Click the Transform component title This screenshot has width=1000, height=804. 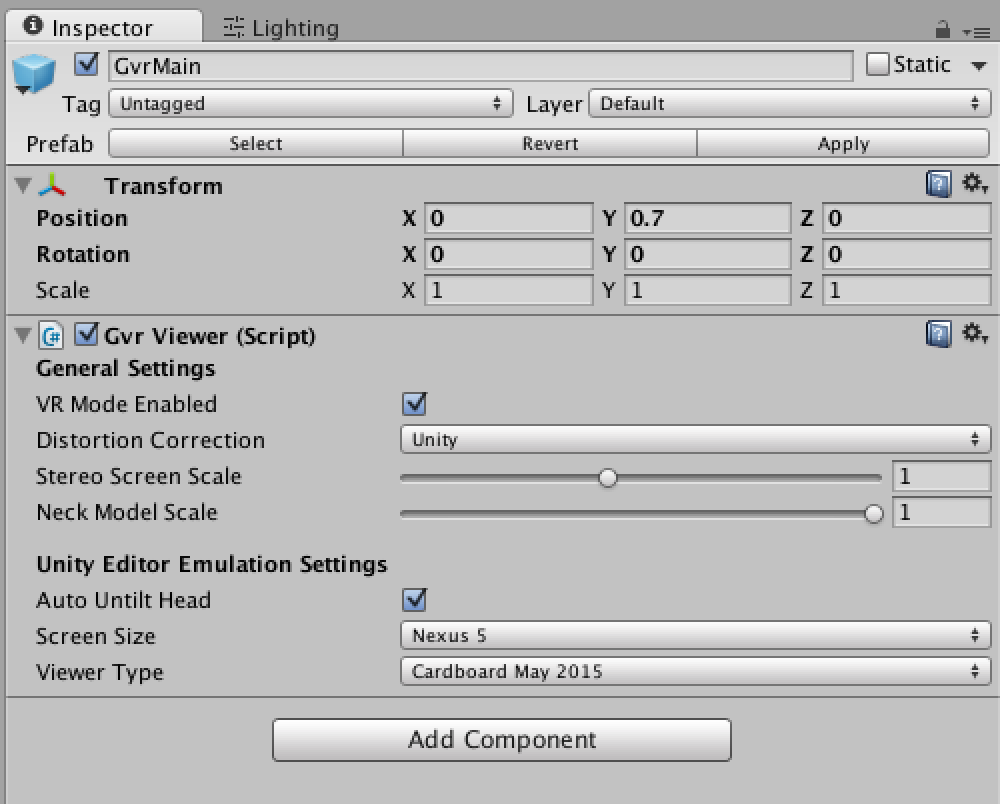pos(163,186)
